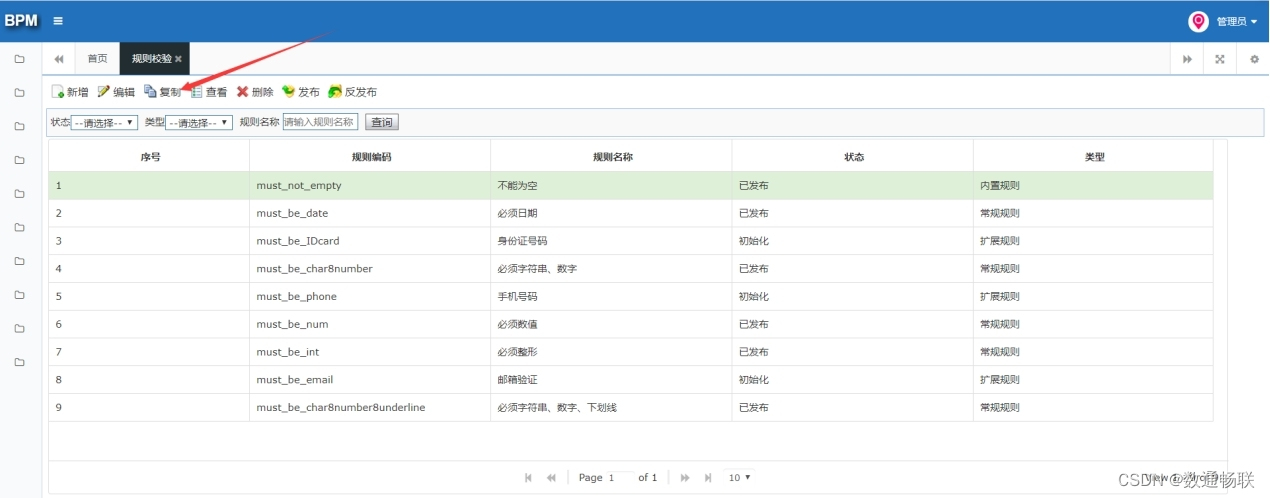Click 复制 copy toolbar button

click(x=163, y=92)
